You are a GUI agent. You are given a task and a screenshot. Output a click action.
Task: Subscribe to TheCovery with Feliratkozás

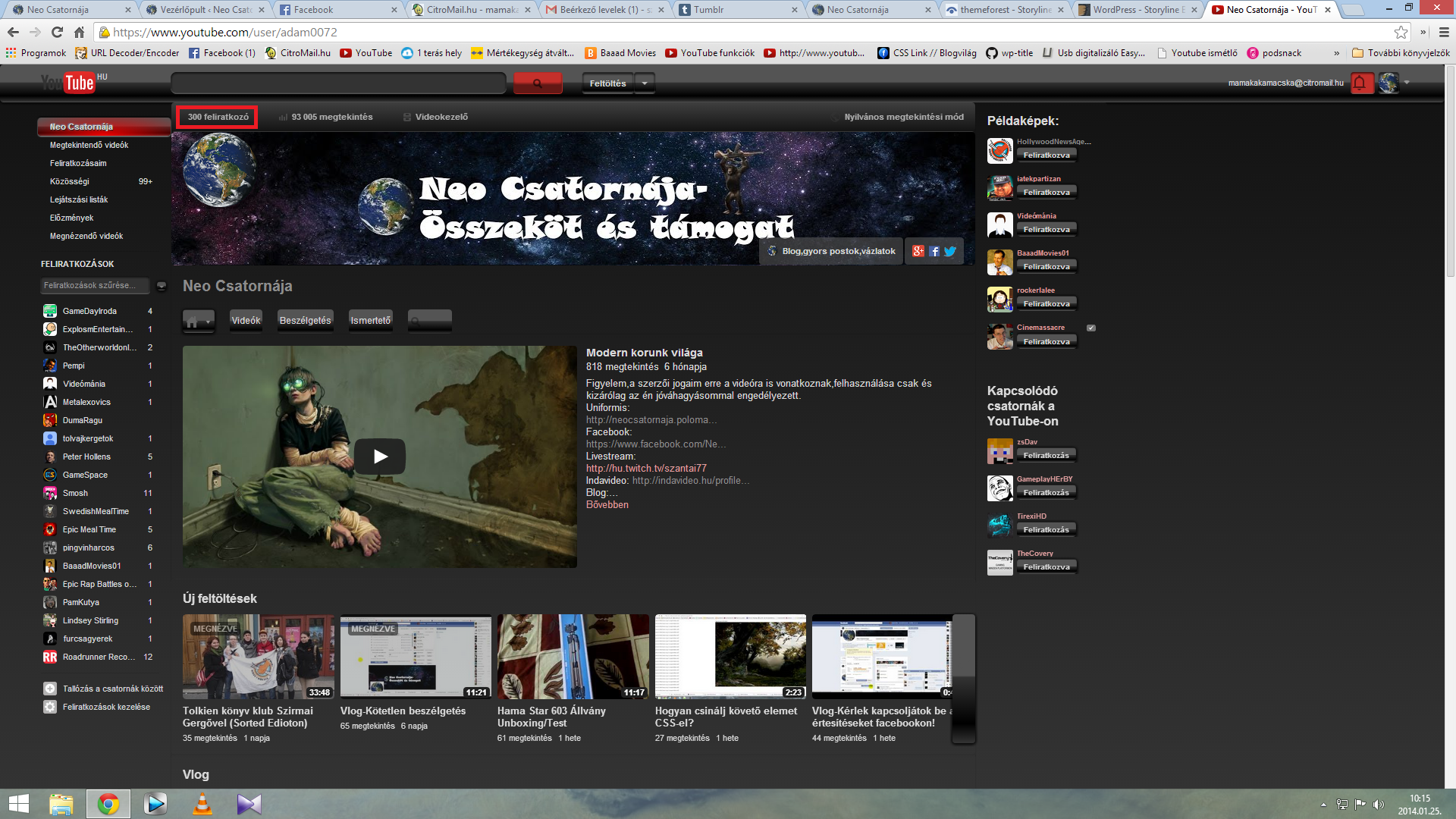pyautogui.click(x=1046, y=566)
